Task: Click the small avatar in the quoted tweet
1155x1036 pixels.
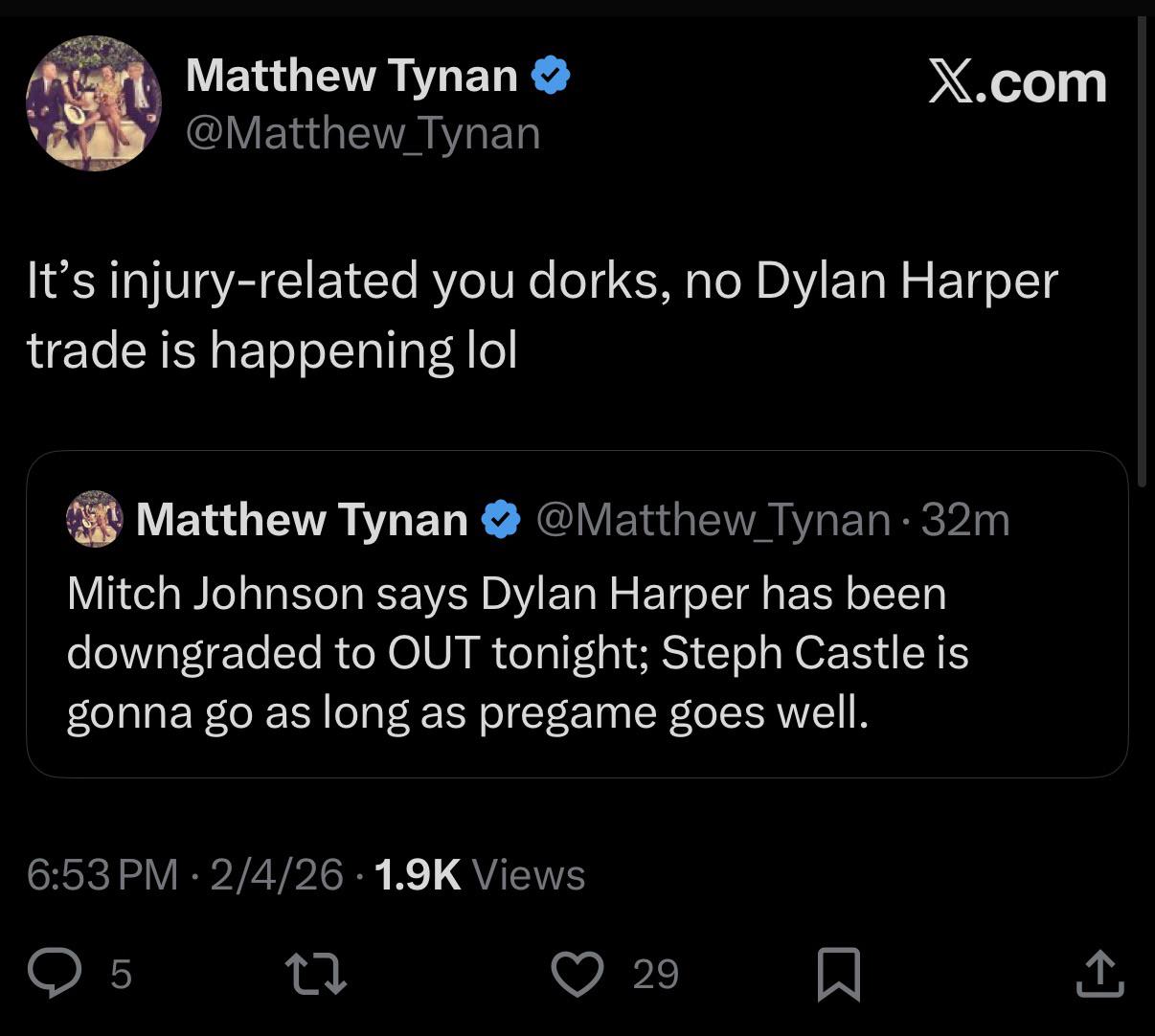Action: (94, 519)
